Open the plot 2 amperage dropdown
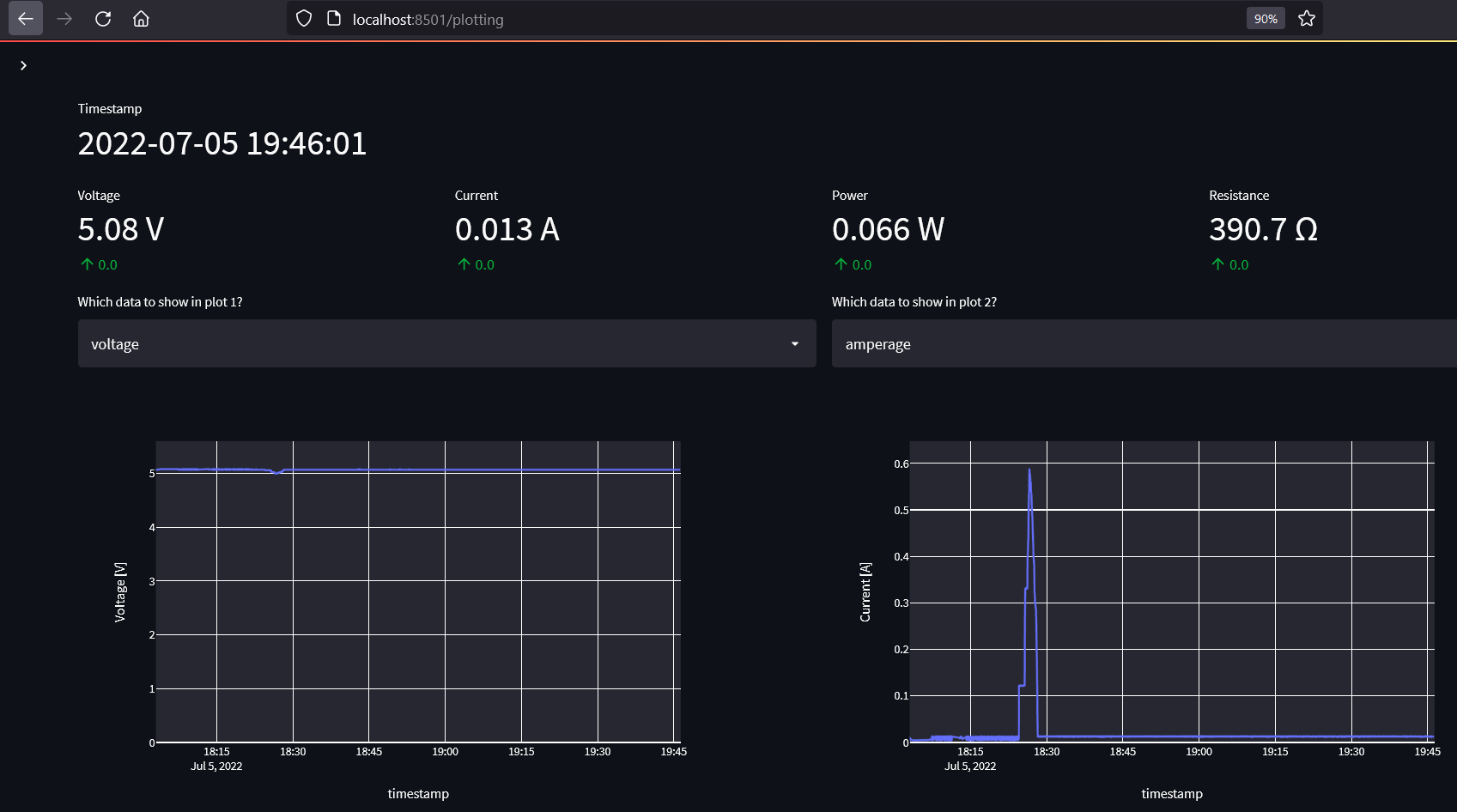 (x=1144, y=343)
